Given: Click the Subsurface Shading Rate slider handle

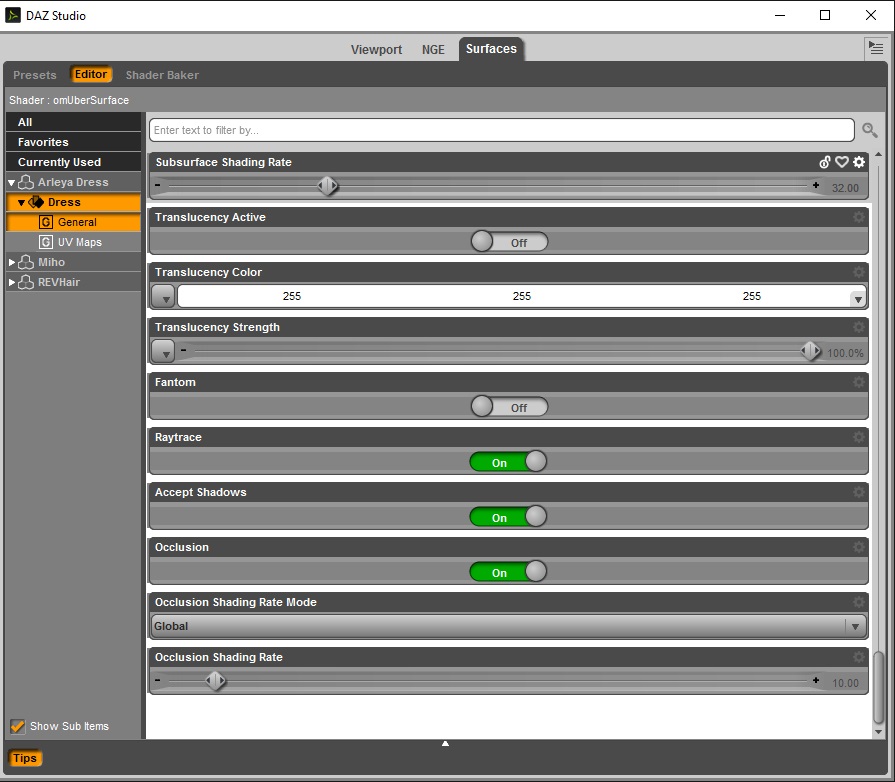Looking at the screenshot, I should tap(328, 186).
